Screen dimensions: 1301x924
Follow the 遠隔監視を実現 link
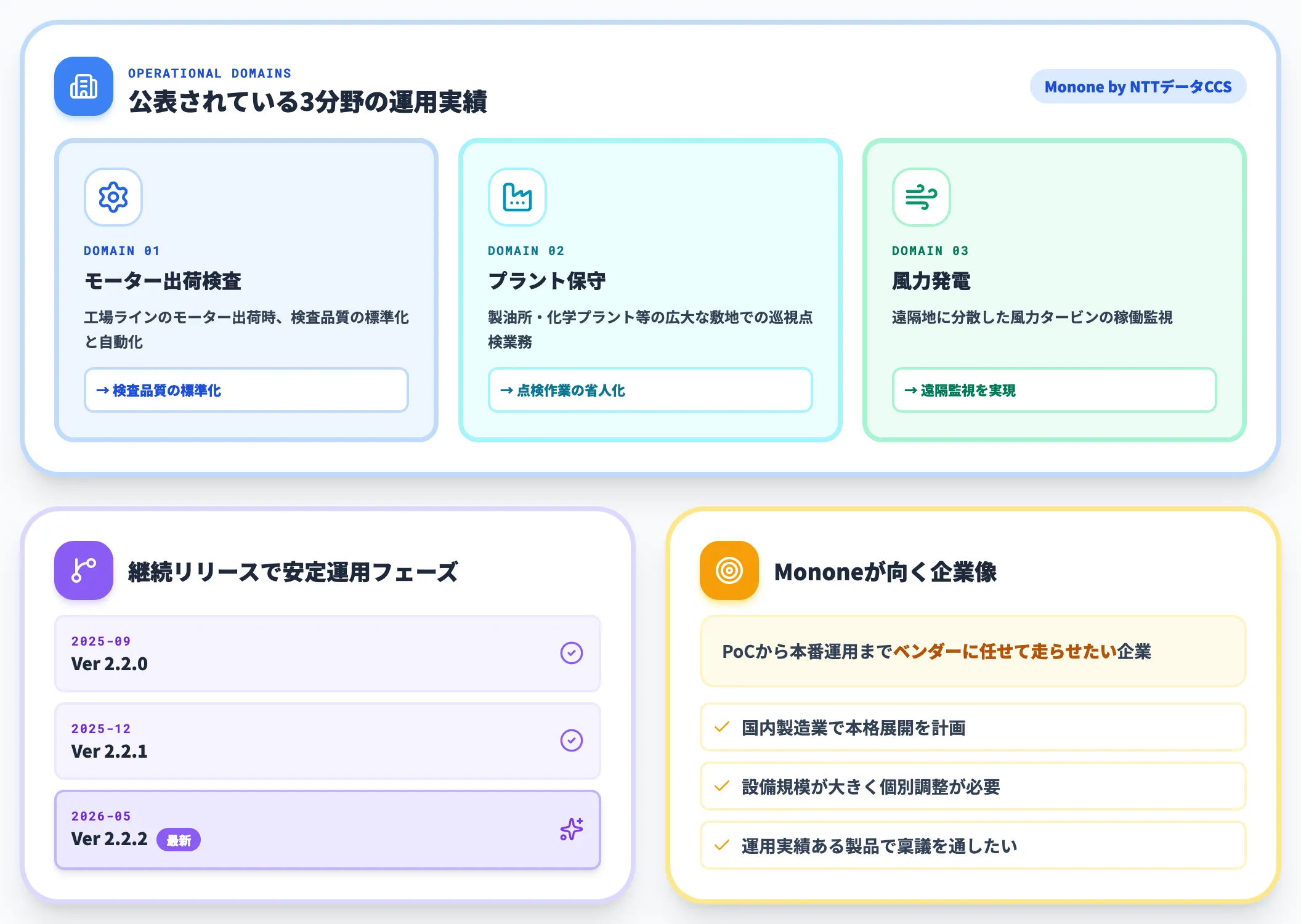[1055, 390]
